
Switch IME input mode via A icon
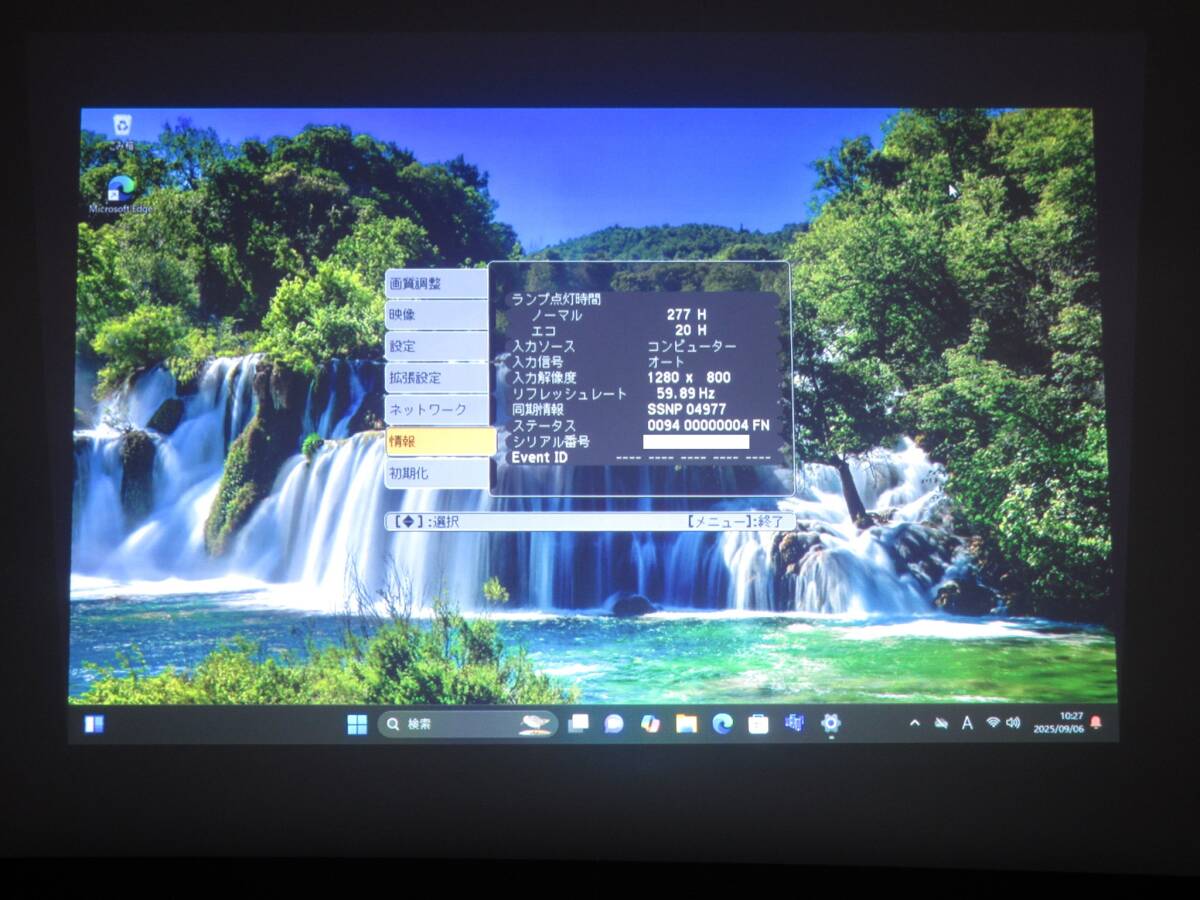point(967,722)
